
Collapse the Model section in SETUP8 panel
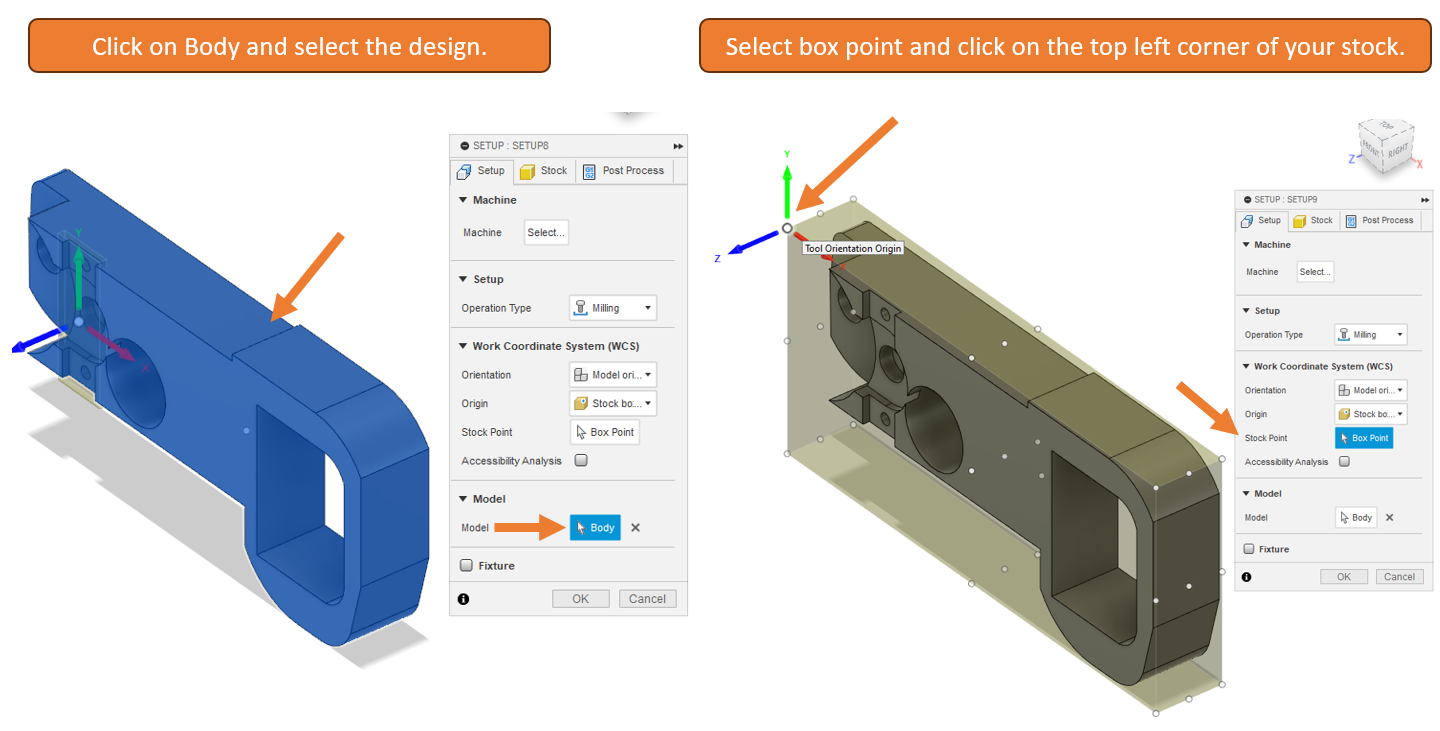click(463, 499)
